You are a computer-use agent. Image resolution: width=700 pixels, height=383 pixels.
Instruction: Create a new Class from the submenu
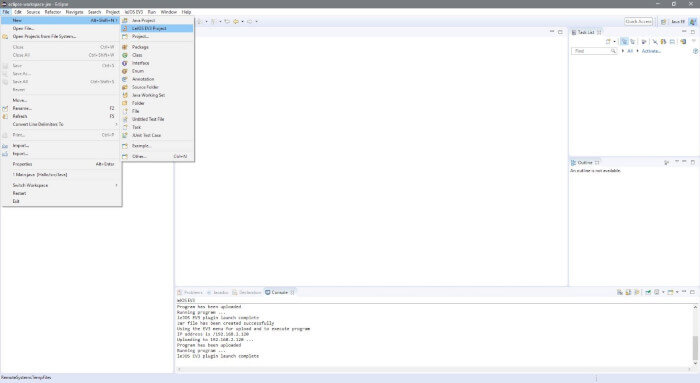coord(157,55)
